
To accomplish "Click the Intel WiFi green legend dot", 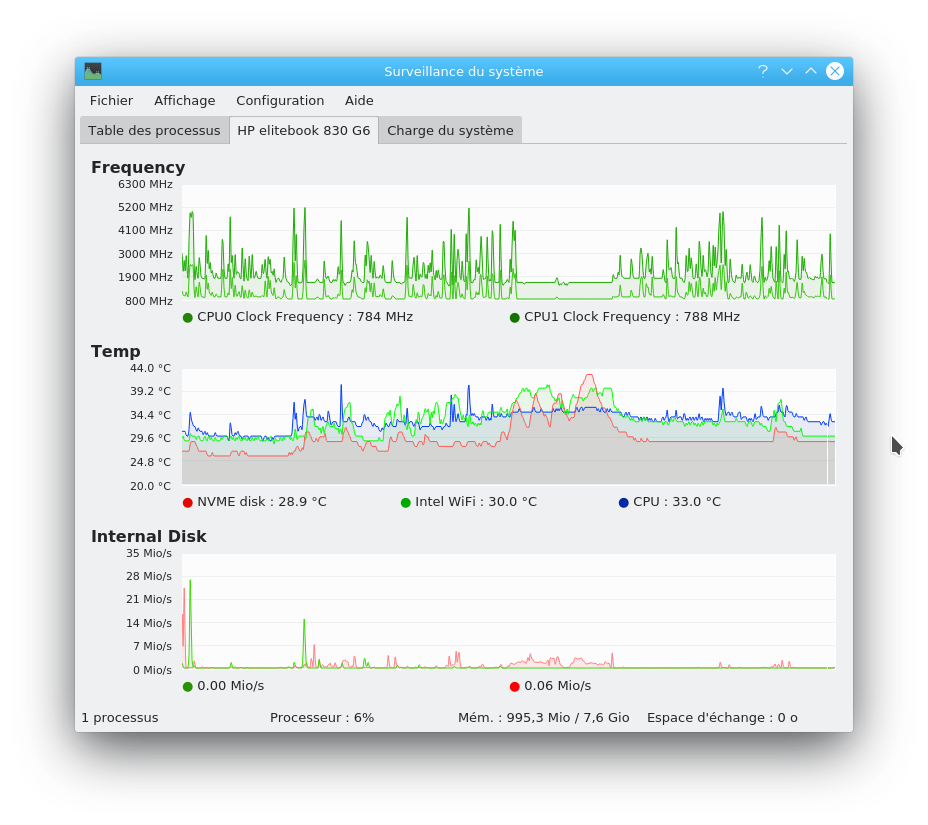I will pyautogui.click(x=405, y=502).
